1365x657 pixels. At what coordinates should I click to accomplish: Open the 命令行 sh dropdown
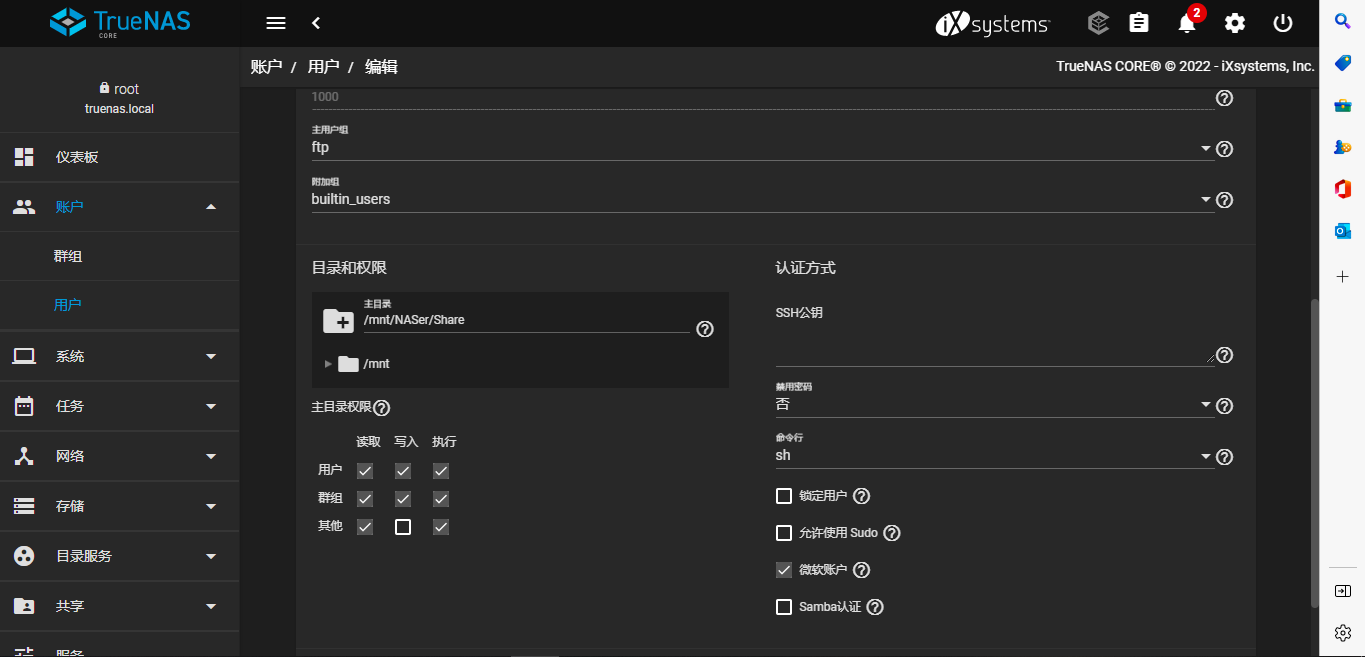[992, 456]
